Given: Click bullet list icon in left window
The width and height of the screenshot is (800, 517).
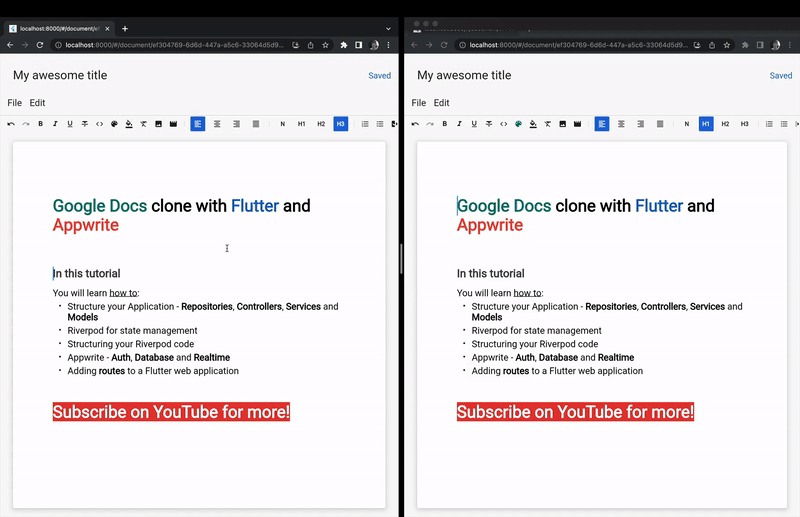Looking at the screenshot, I should [380, 124].
